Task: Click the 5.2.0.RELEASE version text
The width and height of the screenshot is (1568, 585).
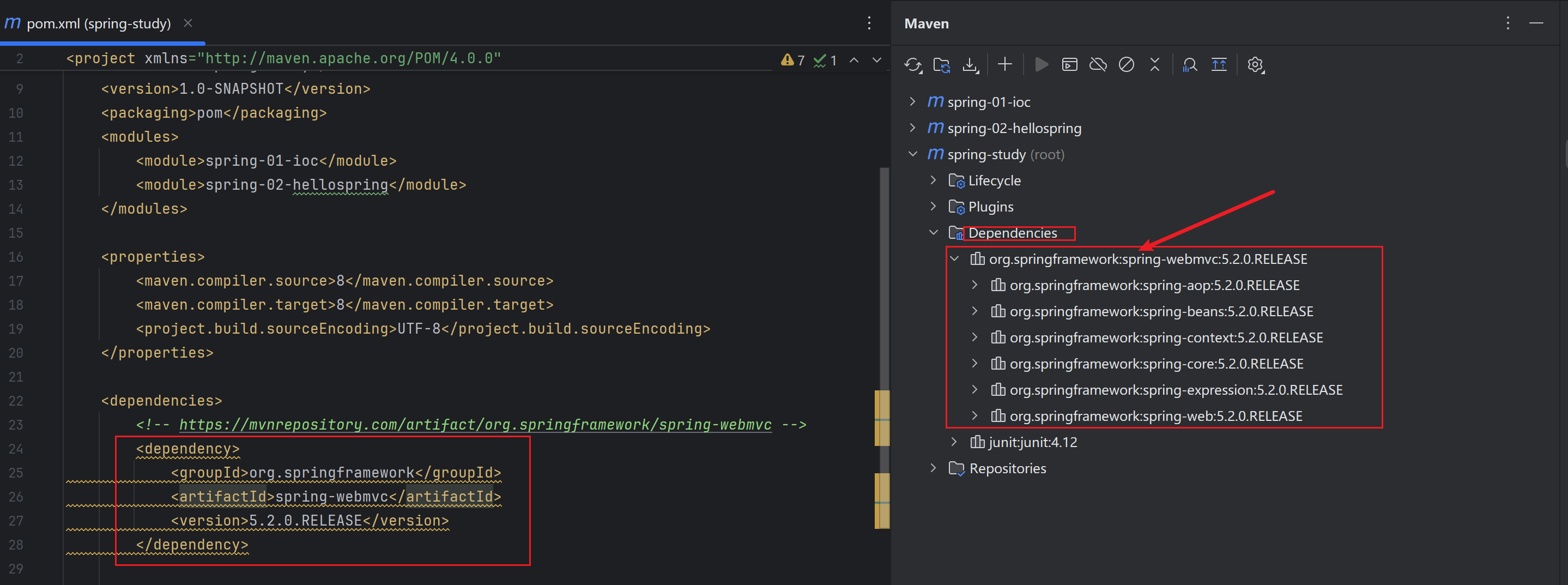Action: (306, 521)
